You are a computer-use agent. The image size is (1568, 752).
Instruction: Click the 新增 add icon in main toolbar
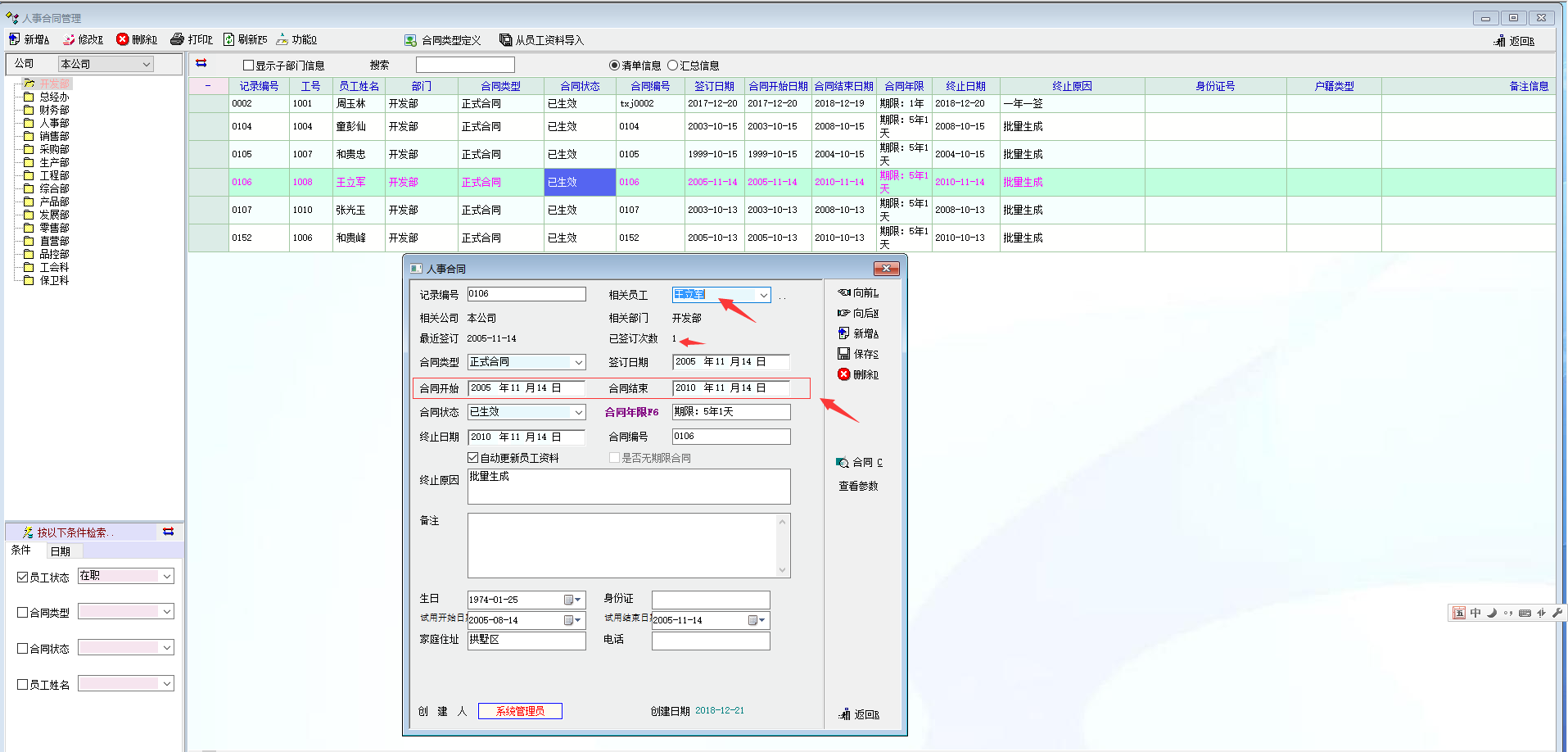[x=15, y=39]
